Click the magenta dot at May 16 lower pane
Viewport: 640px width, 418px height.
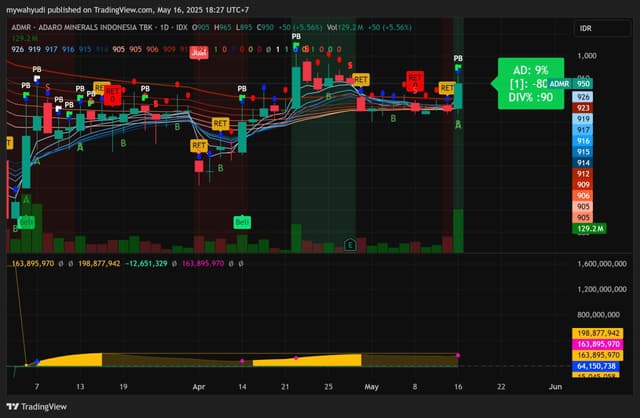tap(458, 356)
